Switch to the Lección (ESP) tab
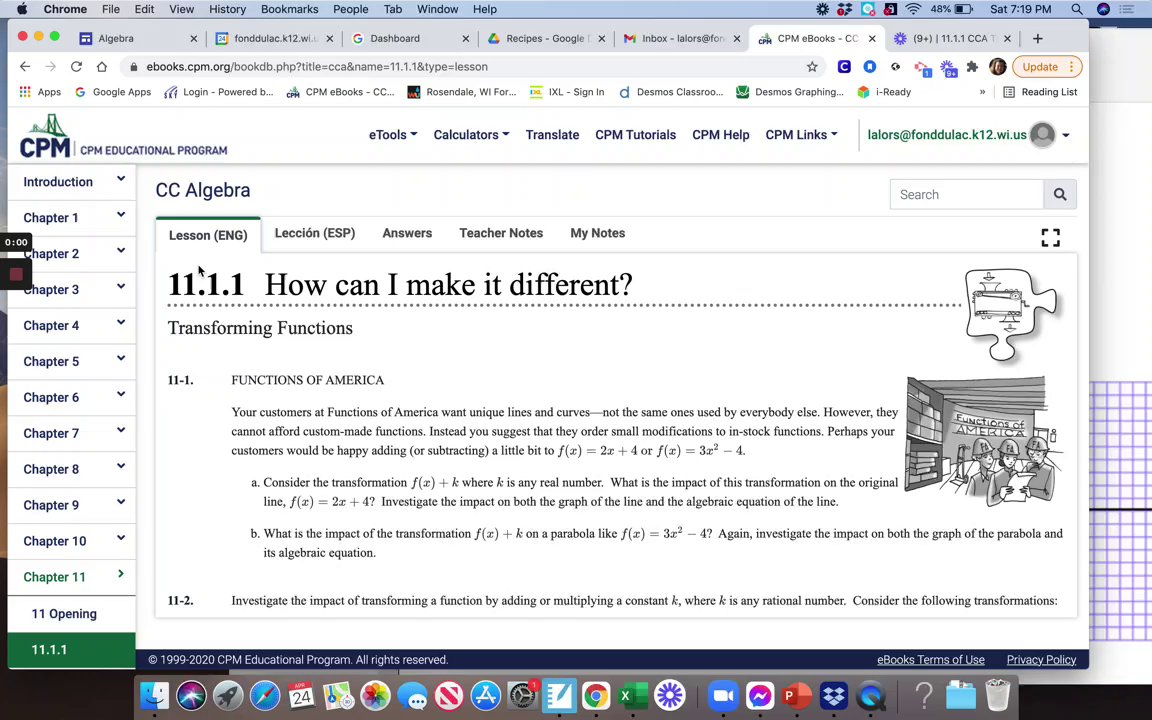Image resolution: width=1152 pixels, height=720 pixels. [314, 233]
